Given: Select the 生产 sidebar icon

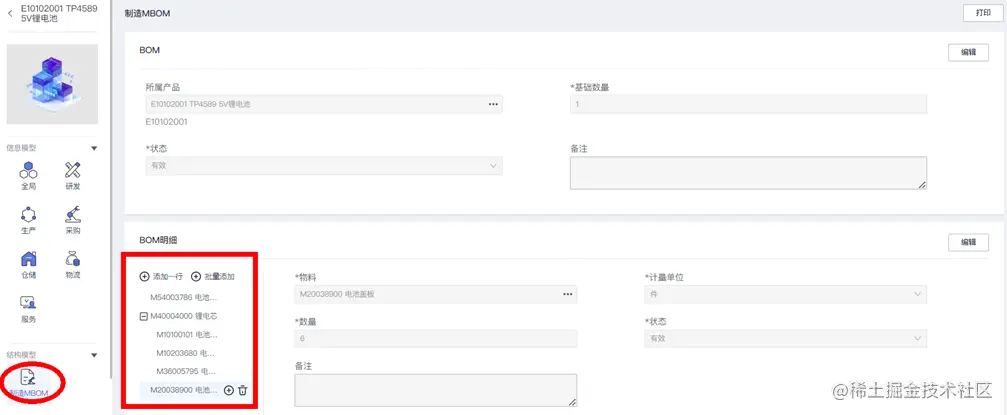Looking at the screenshot, I should [28, 220].
